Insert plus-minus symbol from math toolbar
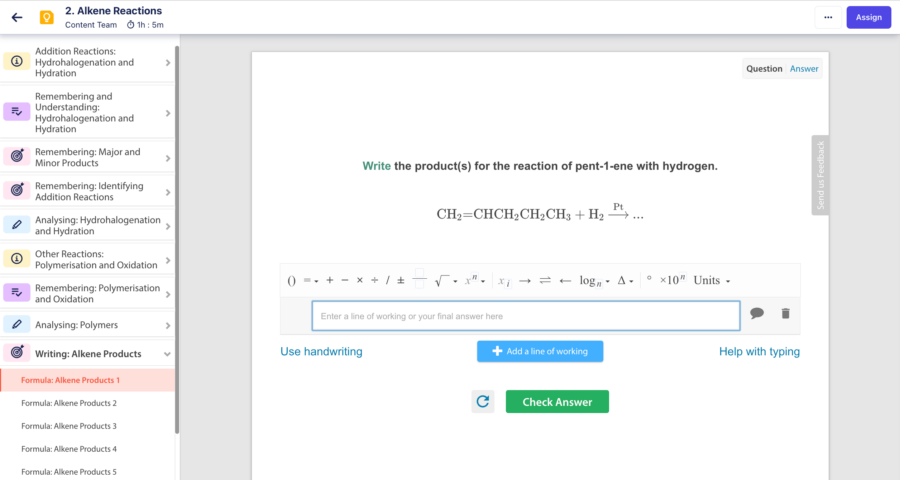Image resolution: width=900 pixels, height=480 pixels. pyautogui.click(x=401, y=280)
